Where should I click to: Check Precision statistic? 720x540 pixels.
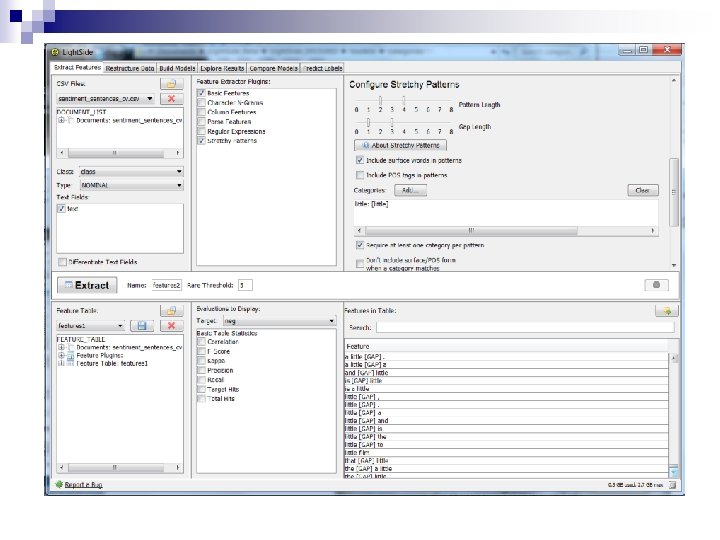pos(201,370)
